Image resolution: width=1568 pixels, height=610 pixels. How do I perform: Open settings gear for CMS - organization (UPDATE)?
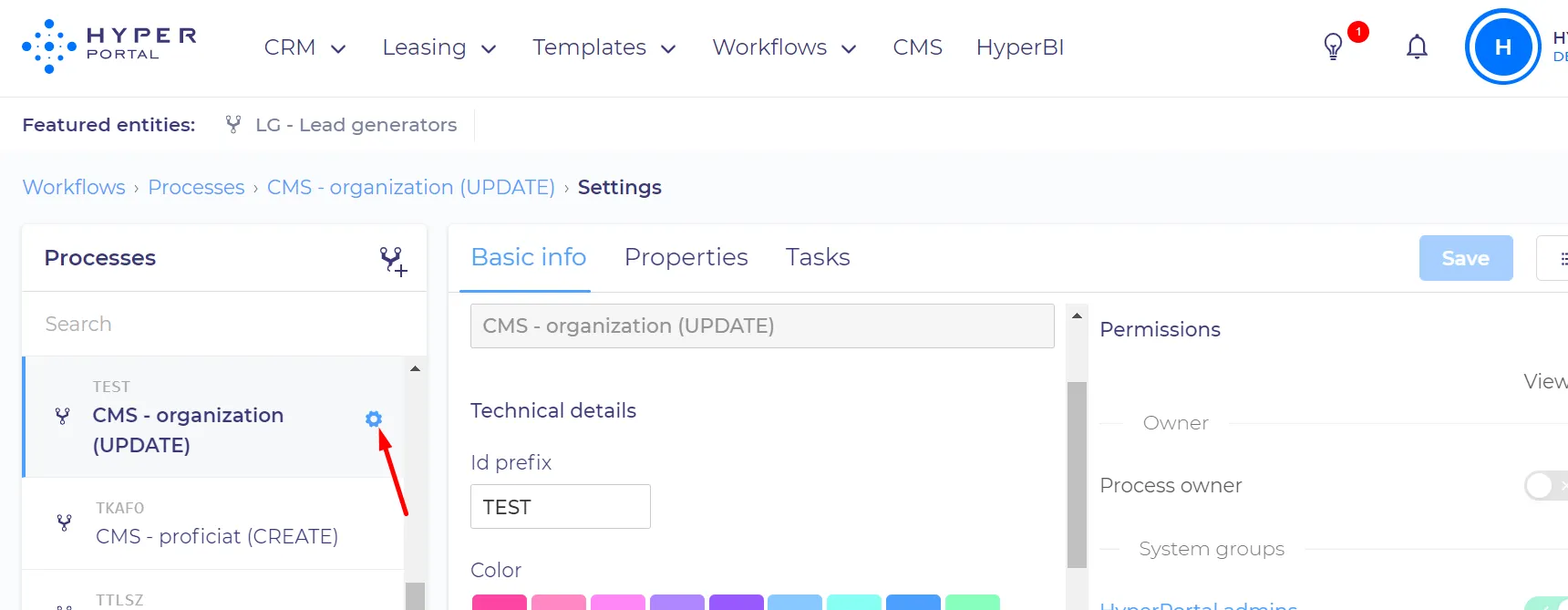(x=374, y=419)
